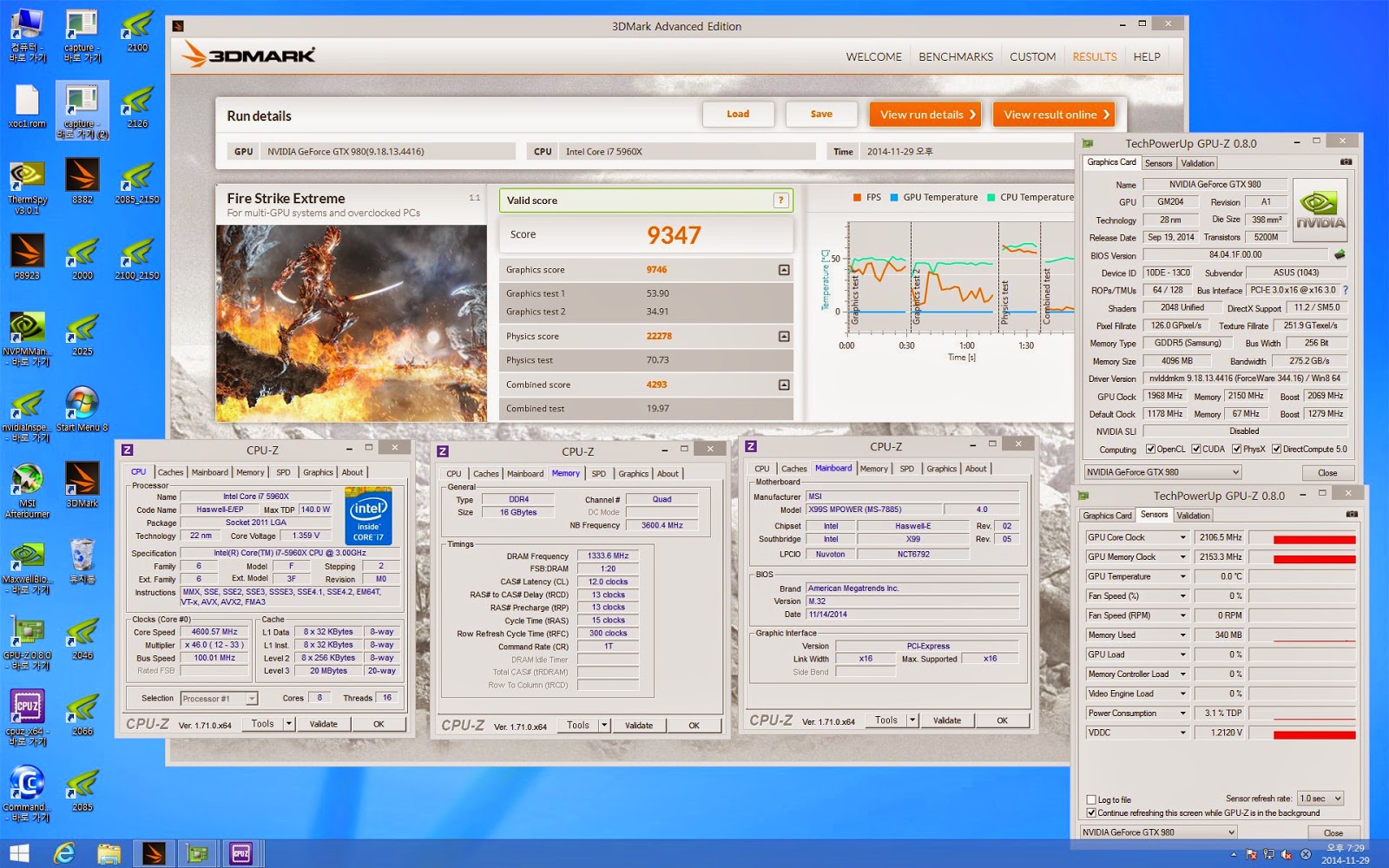Open the Caches tab in the CPU-Z Memory window
1389x868 pixels.
486,474
